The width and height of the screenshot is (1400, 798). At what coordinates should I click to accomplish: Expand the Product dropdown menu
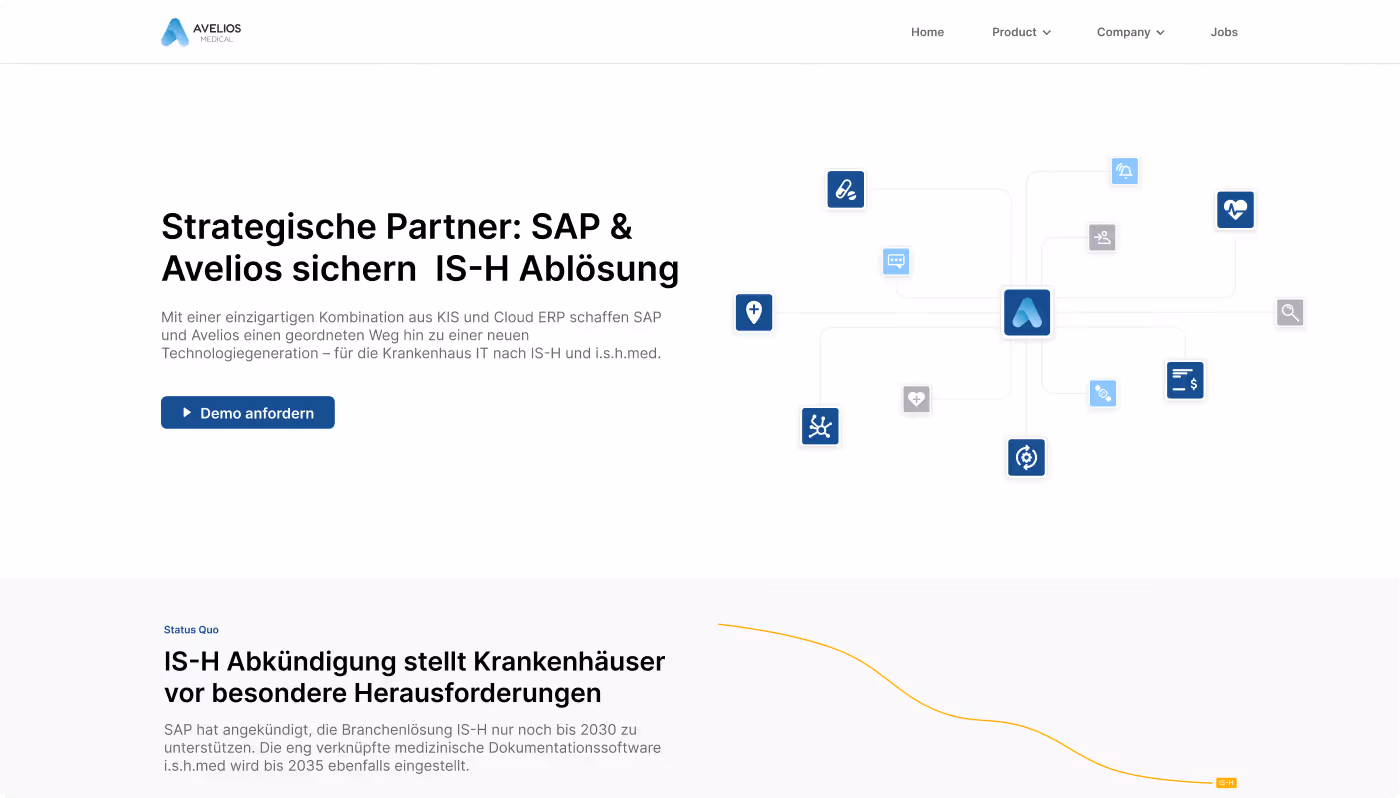pyautogui.click(x=1021, y=32)
